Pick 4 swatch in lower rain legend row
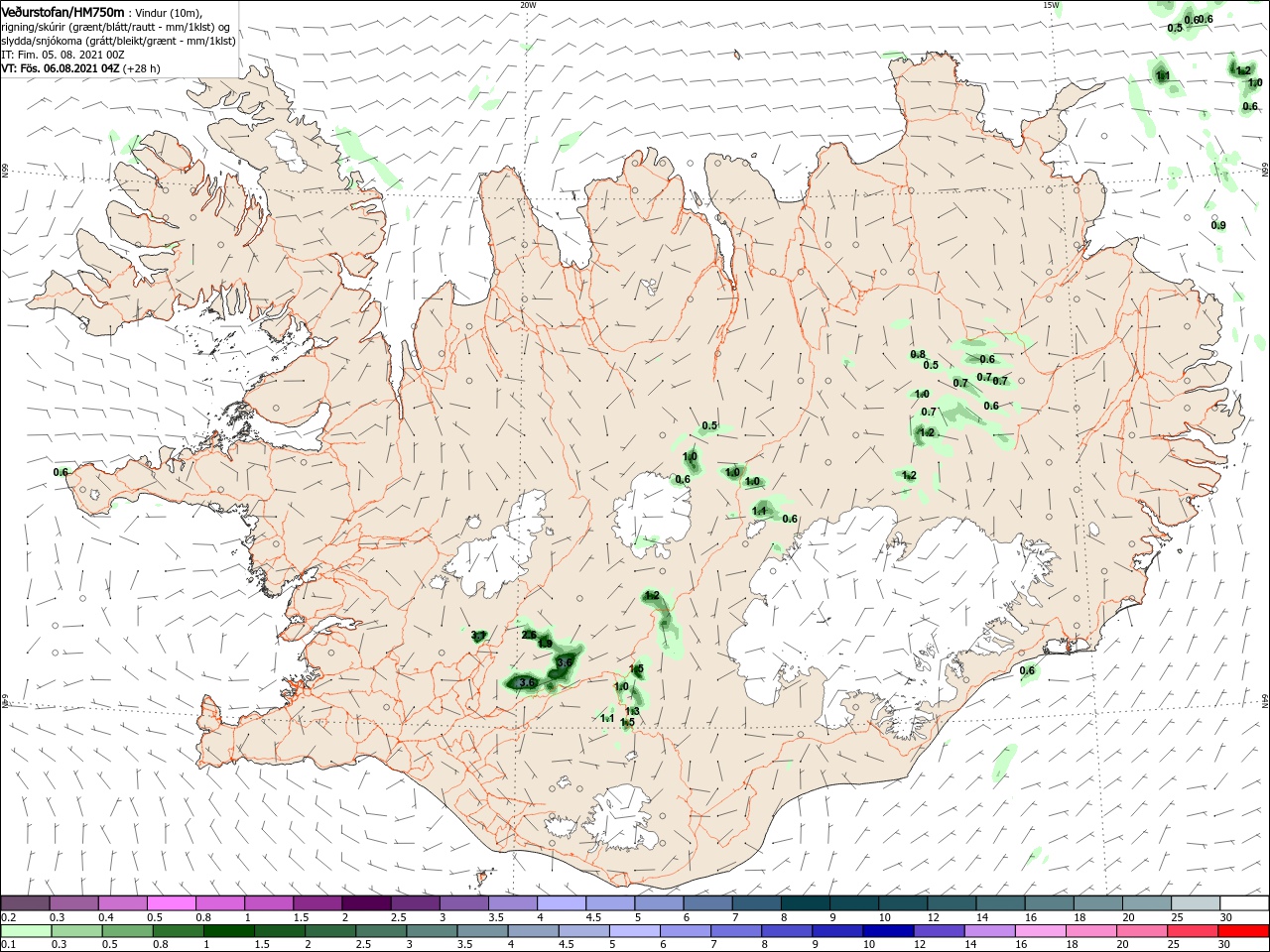Screen dimensions: 1270x952 [x=533, y=931]
